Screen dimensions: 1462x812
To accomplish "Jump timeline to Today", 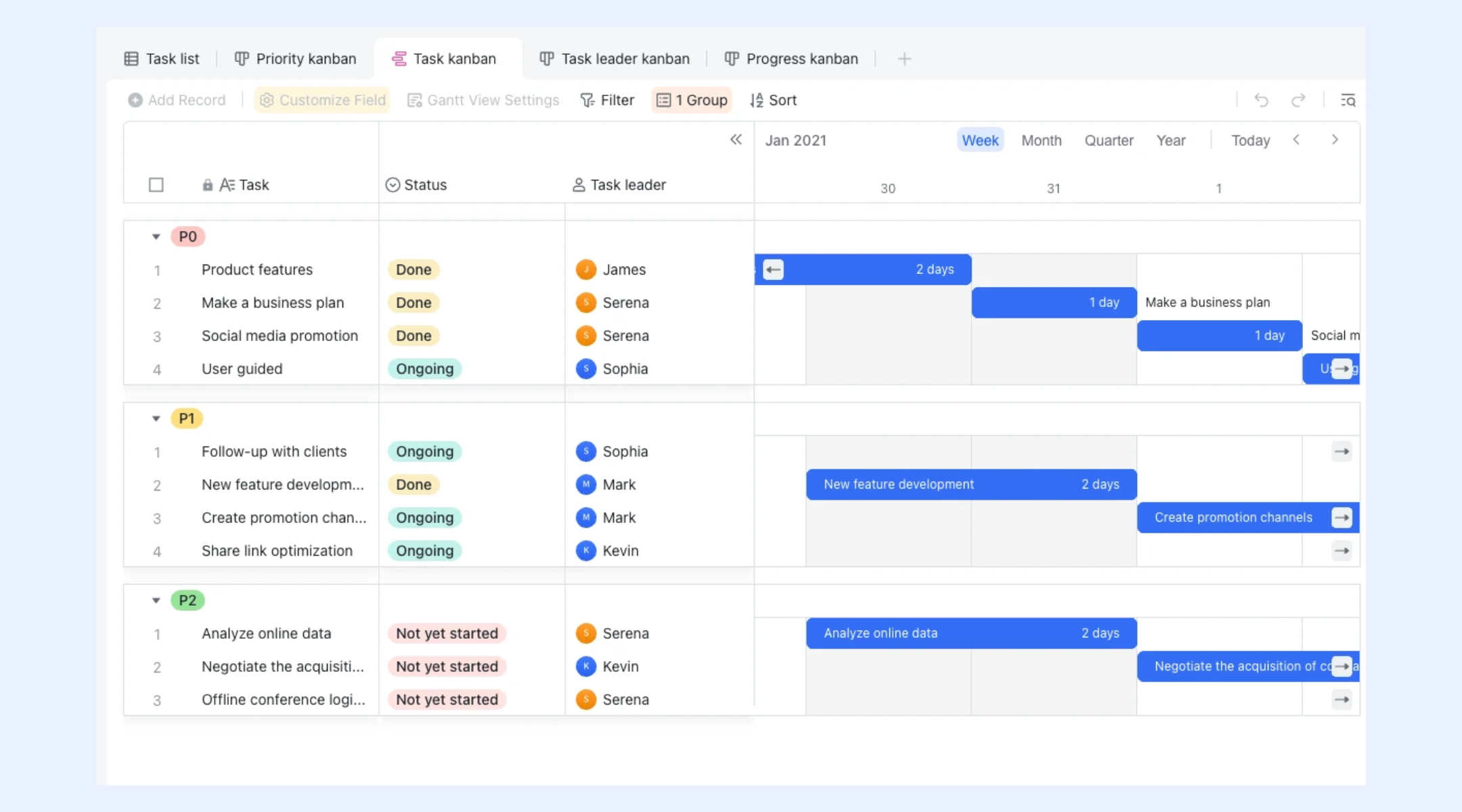I will (1250, 140).
